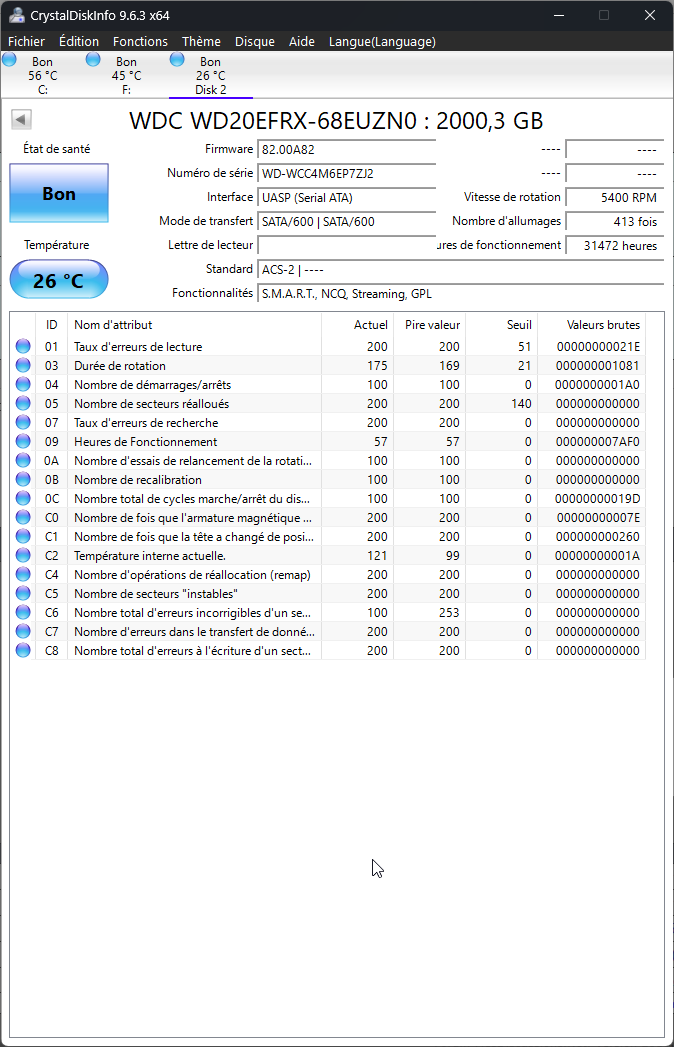Click the blue health orb for drive C:

pos(10,60)
